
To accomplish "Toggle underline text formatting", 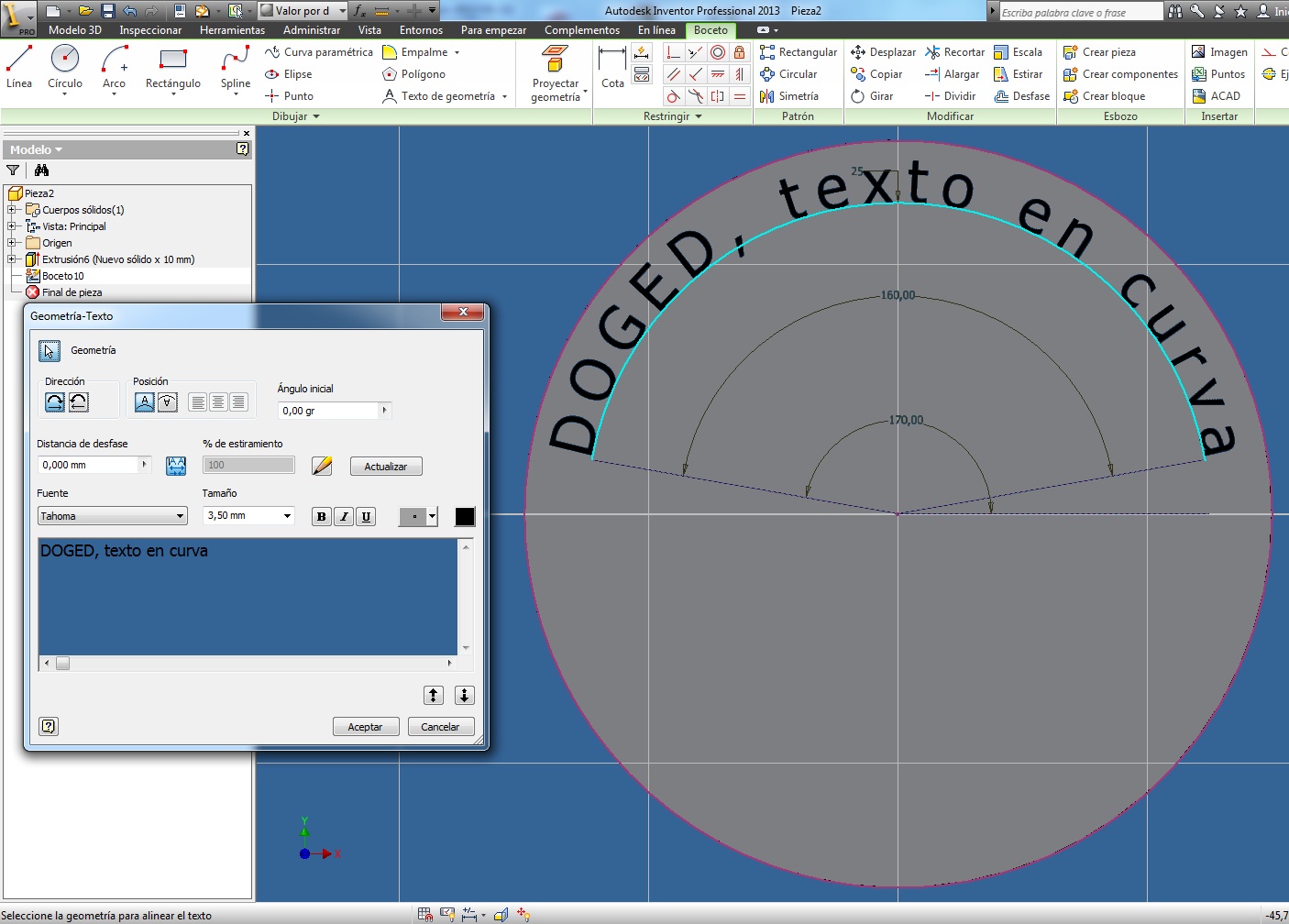I will [x=366, y=516].
